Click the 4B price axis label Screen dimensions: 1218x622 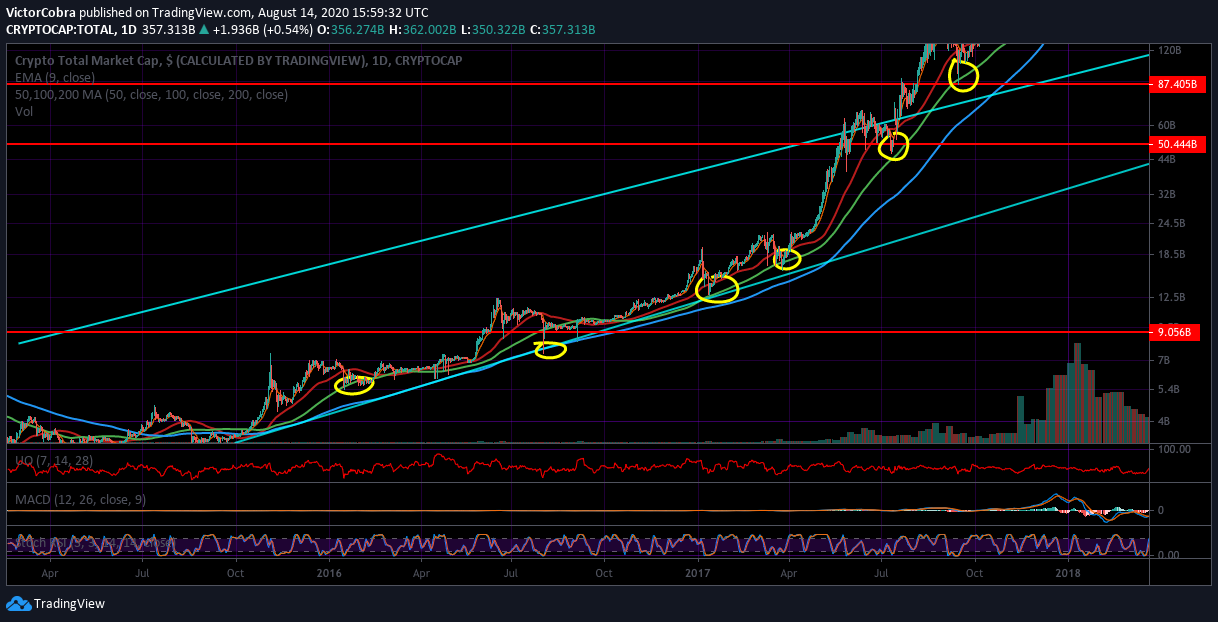tap(1165, 422)
